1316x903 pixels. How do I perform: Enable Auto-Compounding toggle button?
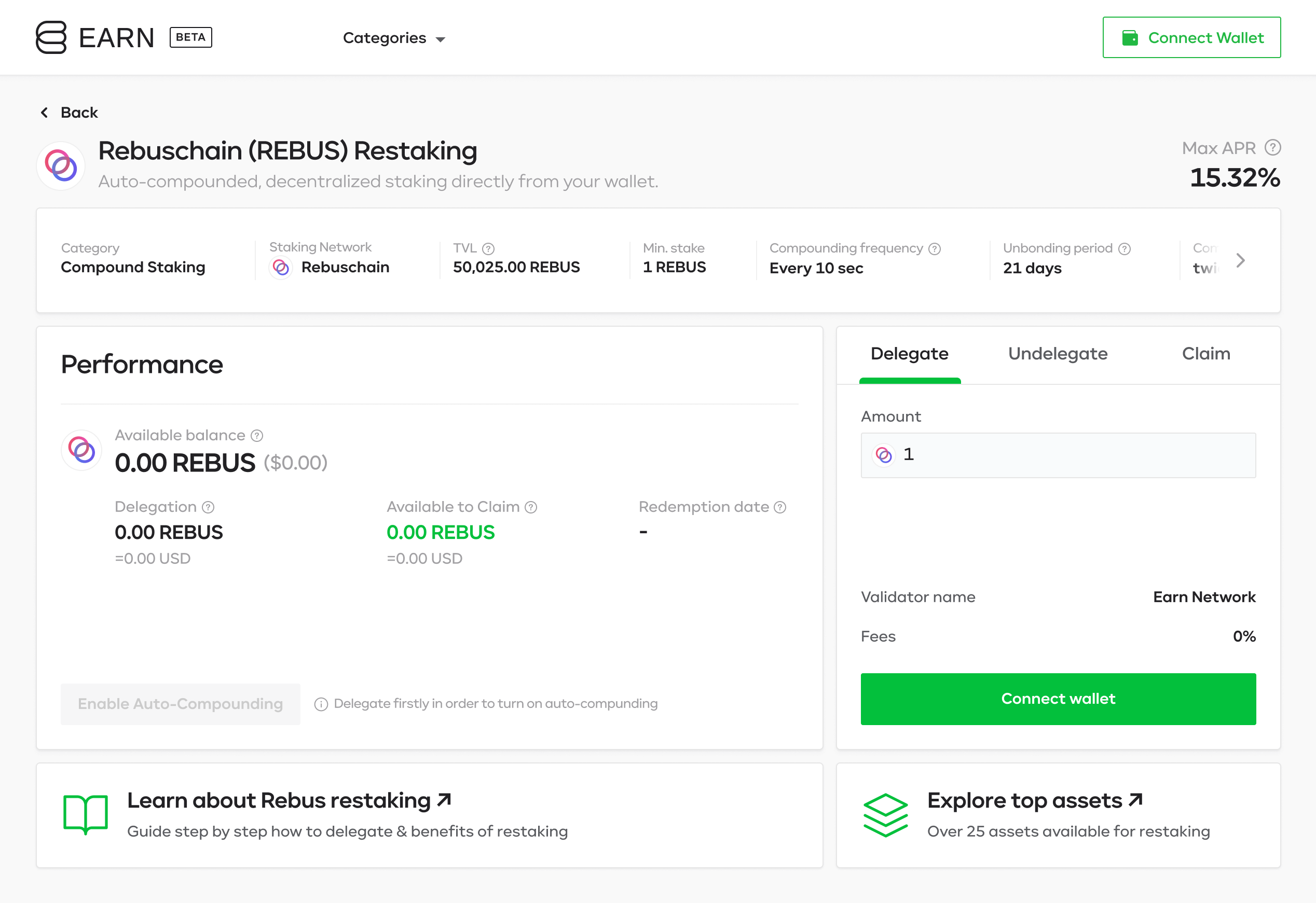180,704
